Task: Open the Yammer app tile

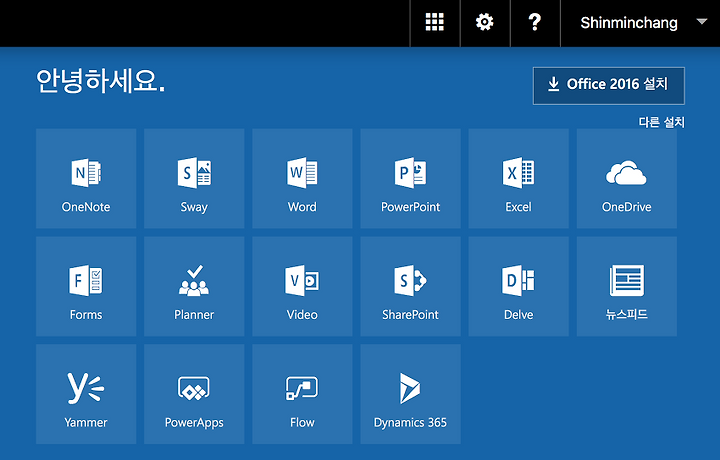Action: point(86,394)
